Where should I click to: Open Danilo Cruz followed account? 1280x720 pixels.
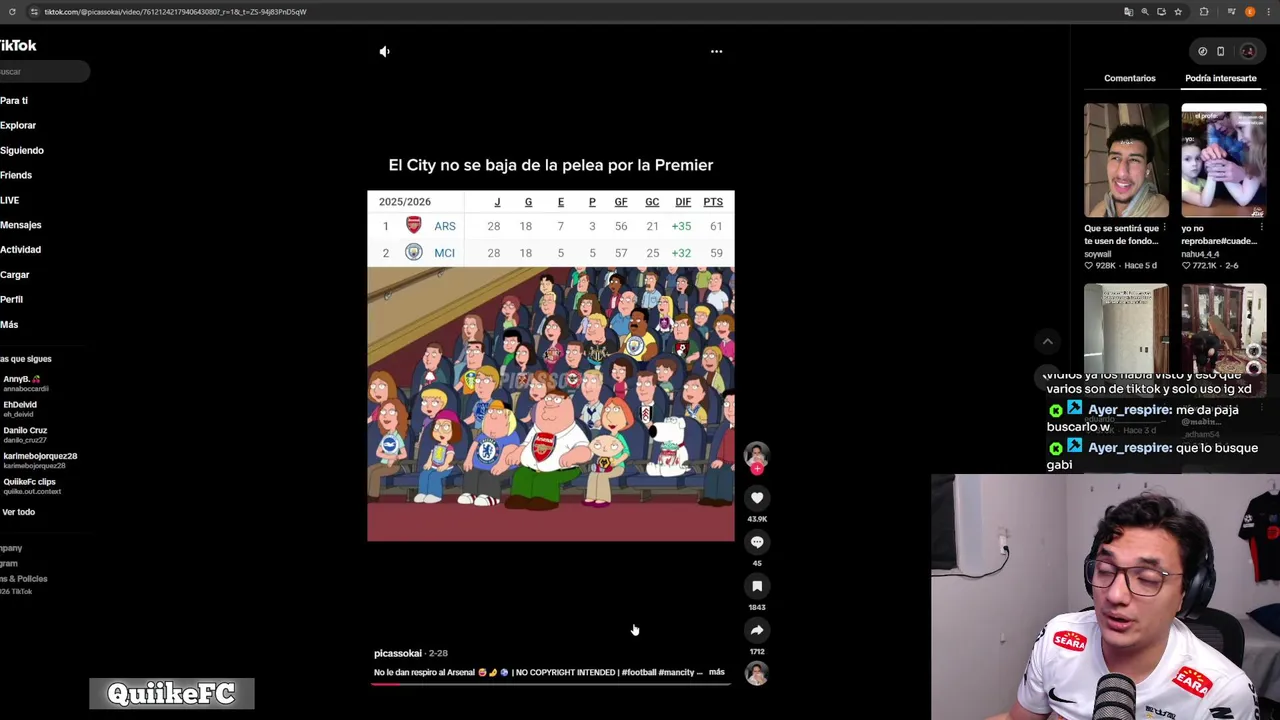(25, 434)
